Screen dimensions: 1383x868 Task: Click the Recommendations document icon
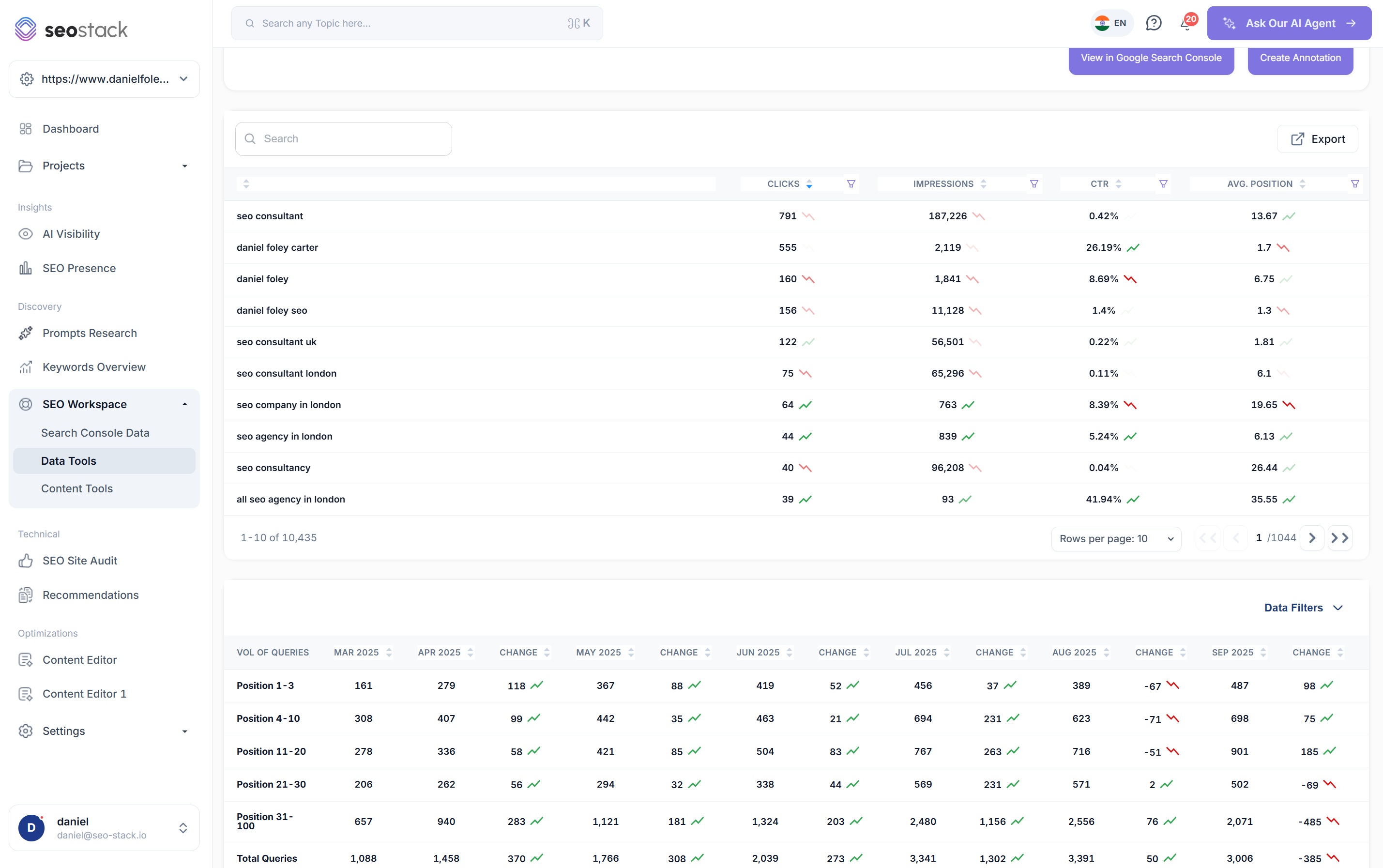pyautogui.click(x=26, y=595)
